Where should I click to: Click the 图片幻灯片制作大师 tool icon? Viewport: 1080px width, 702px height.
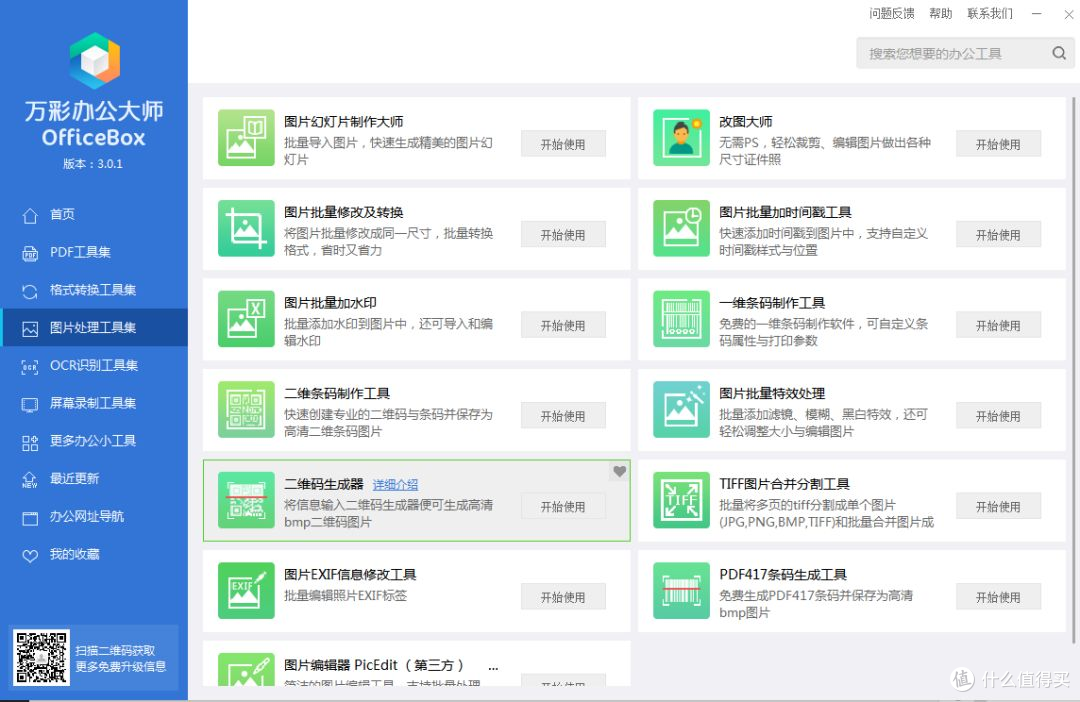click(x=246, y=138)
